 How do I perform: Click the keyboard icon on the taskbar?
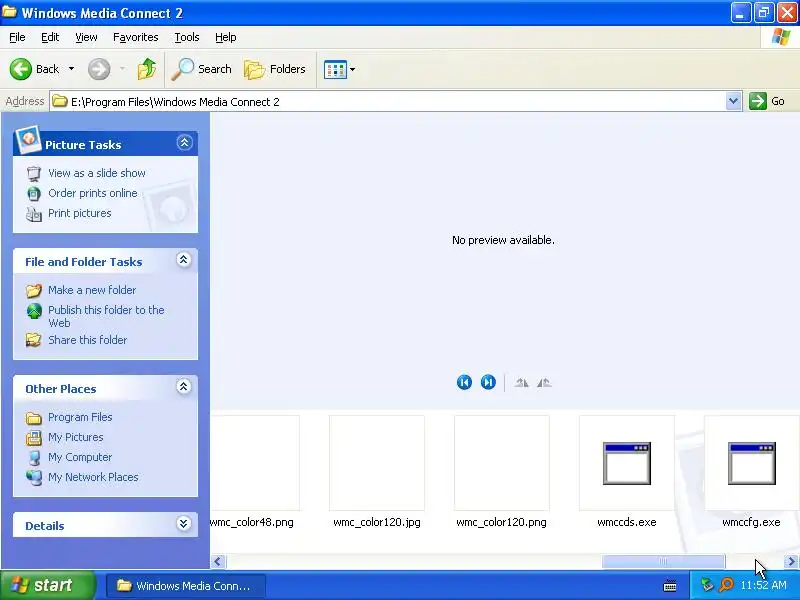[x=670, y=586]
